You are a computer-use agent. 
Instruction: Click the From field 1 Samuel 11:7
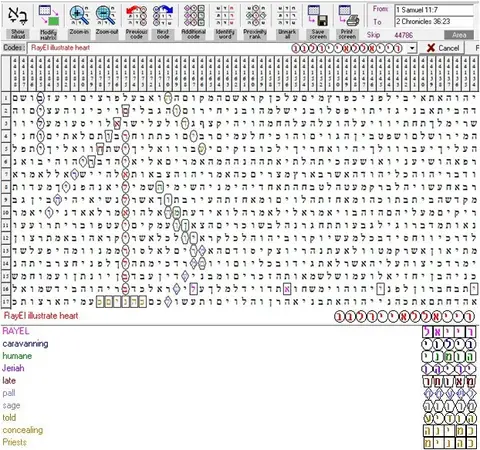pos(434,10)
